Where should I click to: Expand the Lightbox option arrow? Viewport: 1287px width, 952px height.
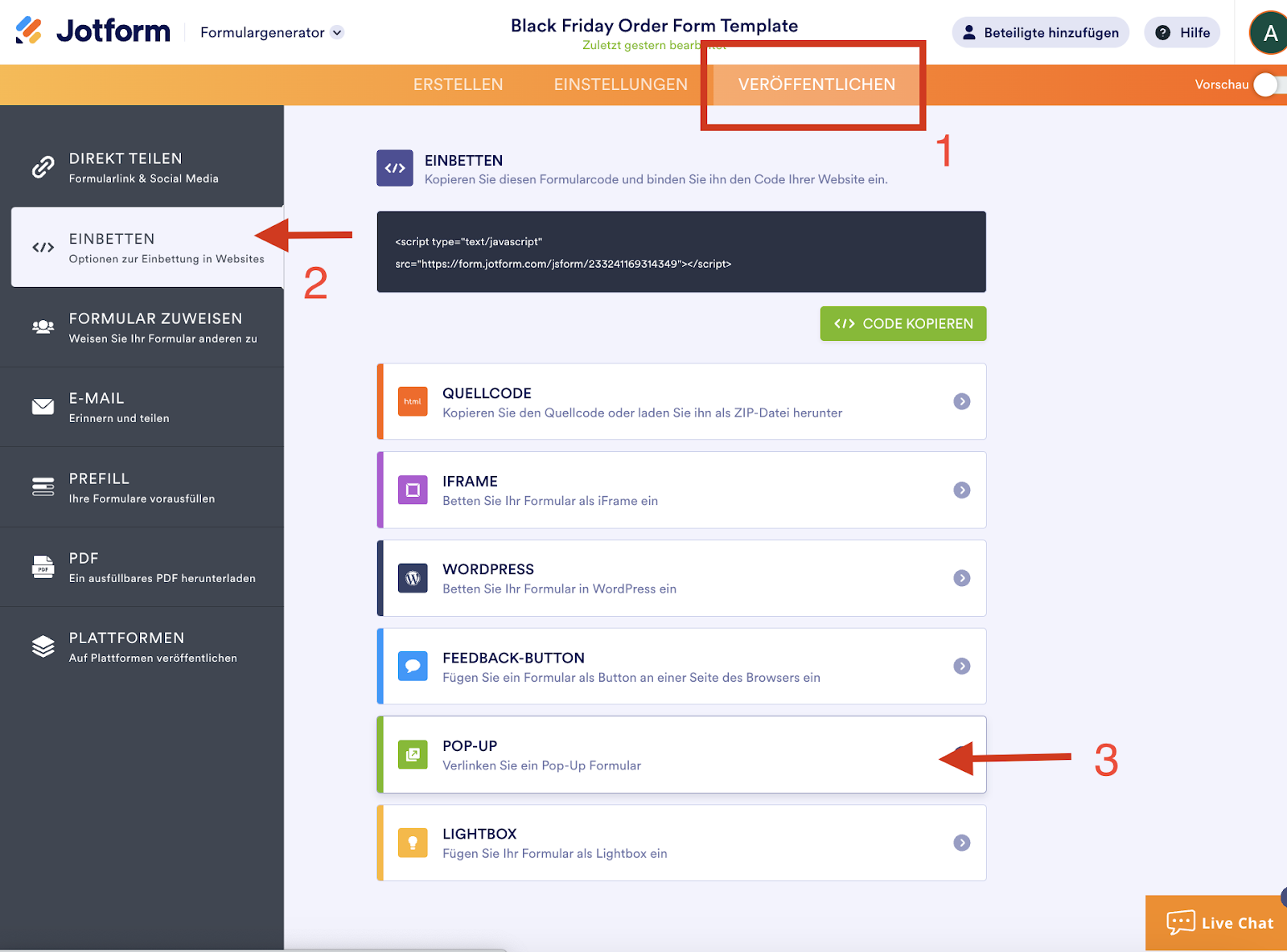[x=962, y=843]
